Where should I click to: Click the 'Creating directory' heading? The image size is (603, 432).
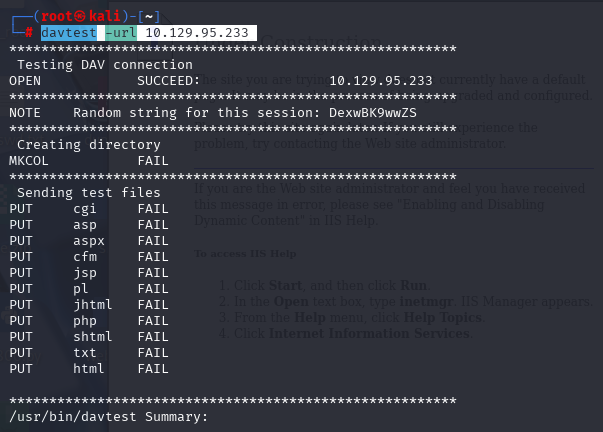point(89,145)
